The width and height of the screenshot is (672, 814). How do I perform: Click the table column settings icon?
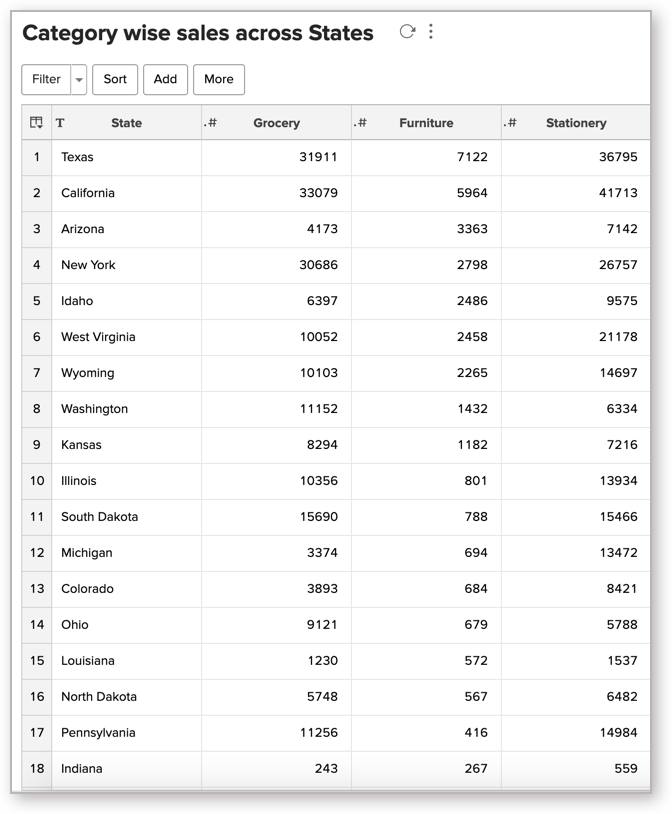(x=36, y=123)
